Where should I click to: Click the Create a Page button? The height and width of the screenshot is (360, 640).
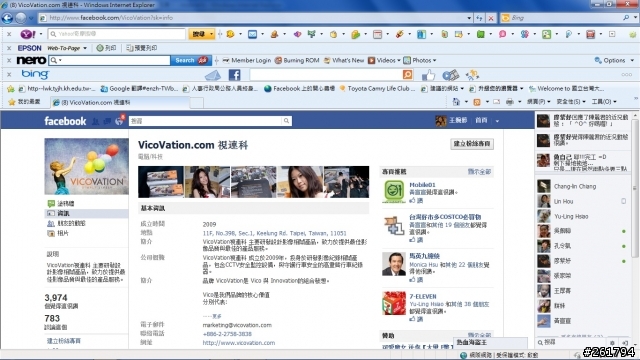click(472, 144)
